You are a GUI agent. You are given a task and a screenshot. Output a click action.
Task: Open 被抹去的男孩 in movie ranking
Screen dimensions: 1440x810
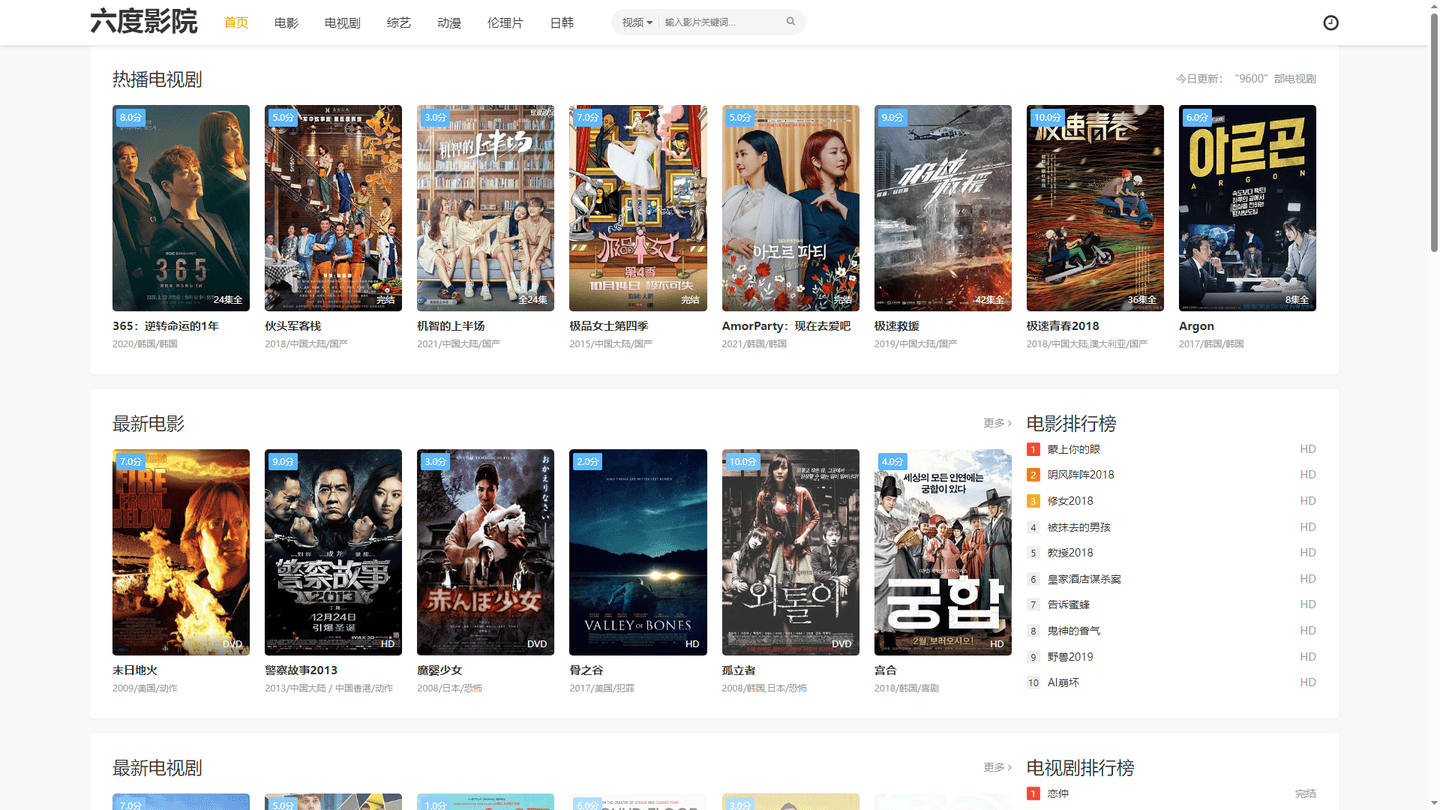pos(1079,527)
